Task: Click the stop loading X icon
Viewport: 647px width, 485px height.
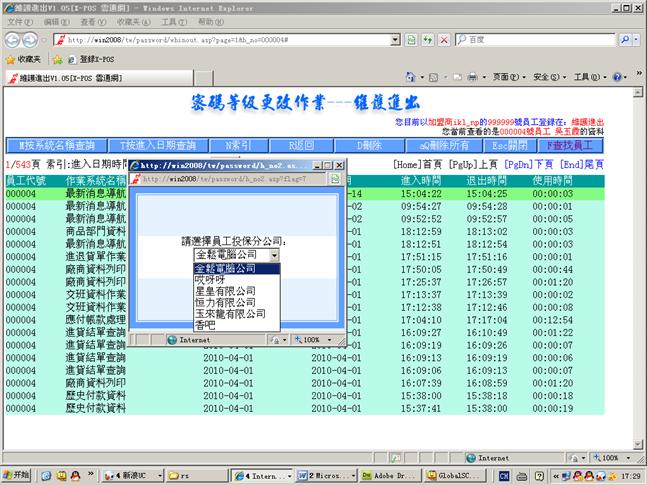Action: tap(443, 39)
